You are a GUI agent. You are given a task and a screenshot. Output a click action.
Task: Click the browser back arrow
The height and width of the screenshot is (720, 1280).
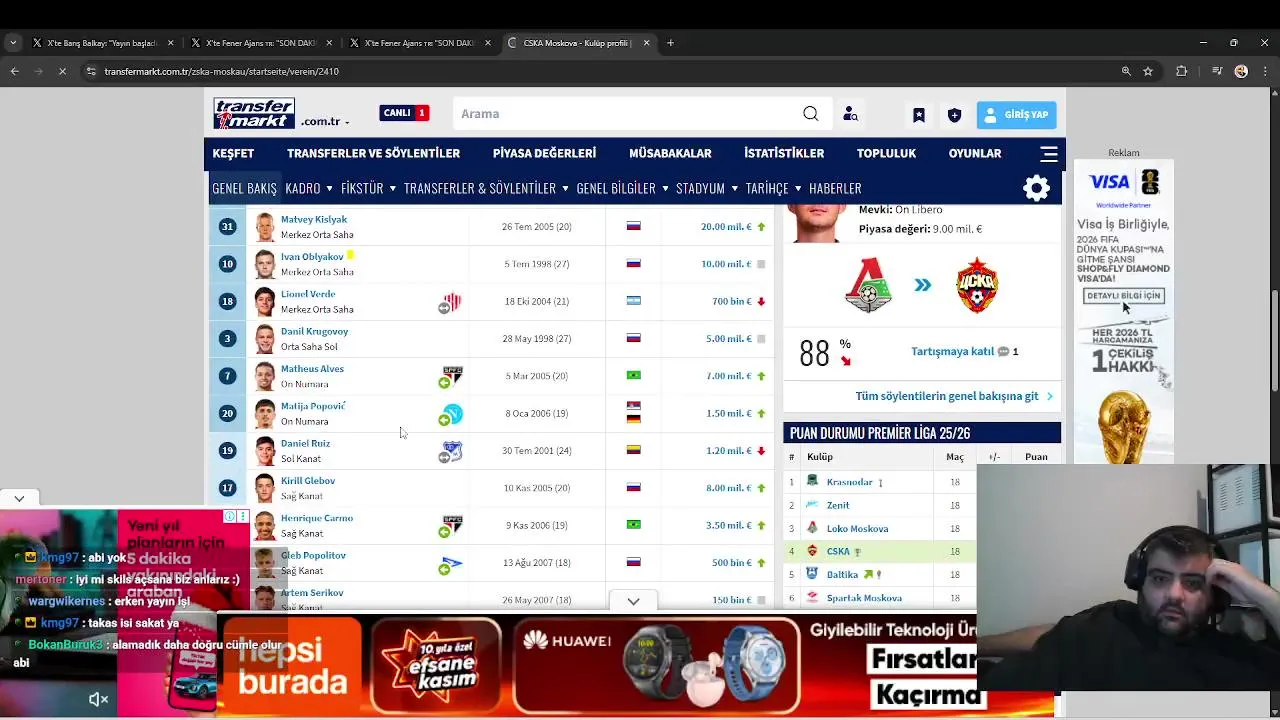pos(14,71)
